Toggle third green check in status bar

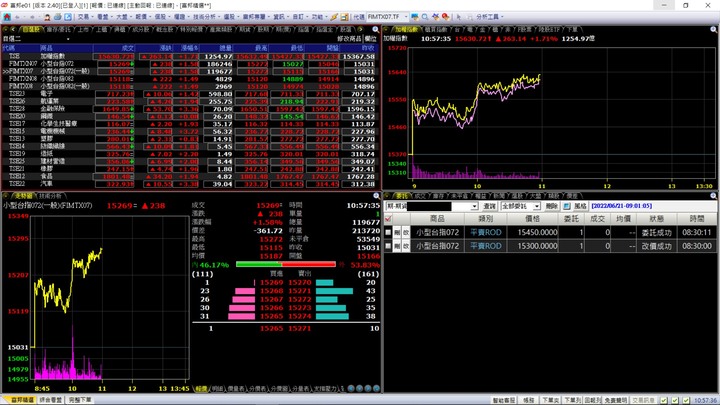tap(686, 400)
